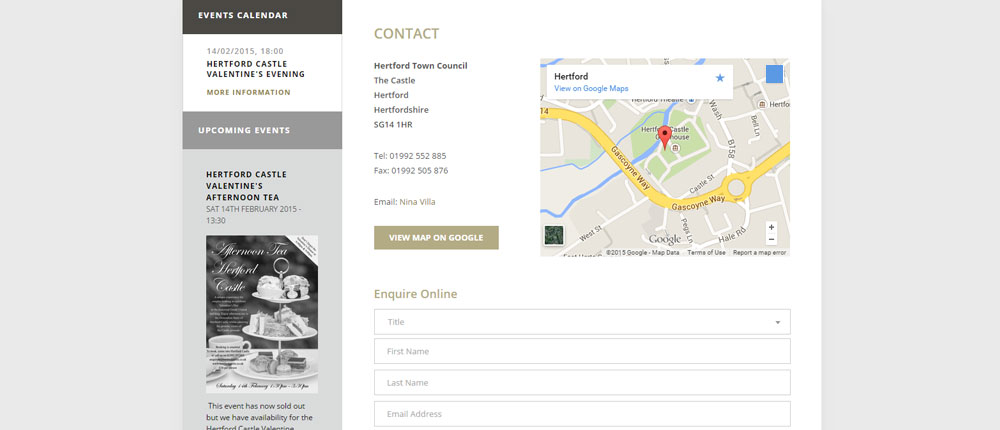
Task: Click the roundabout on Gascoyne Way
Action: pyautogui.click(x=736, y=188)
